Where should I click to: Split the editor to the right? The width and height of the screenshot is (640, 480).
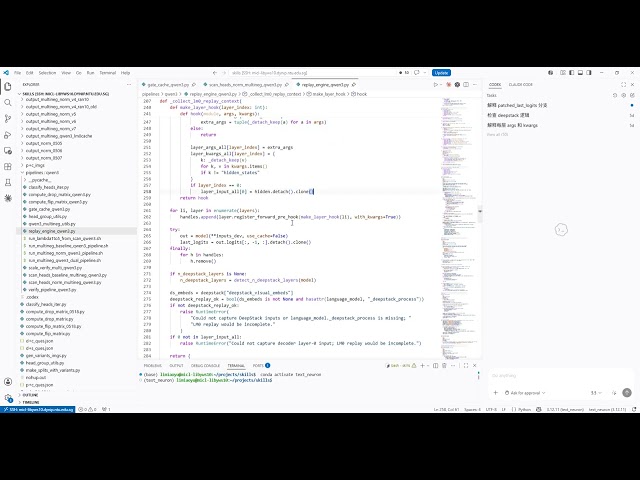point(466,84)
